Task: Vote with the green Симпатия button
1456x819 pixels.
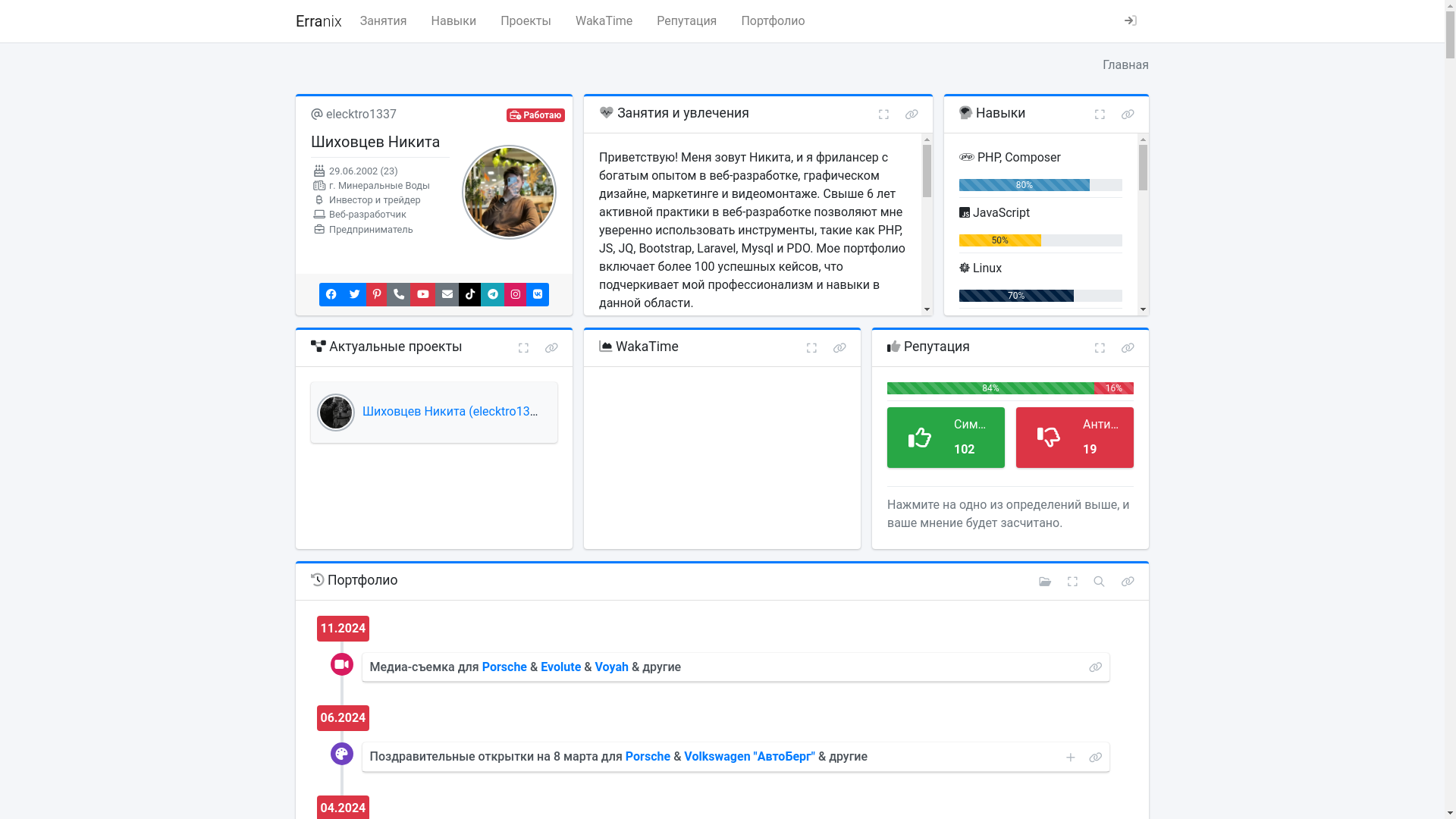Action: click(946, 438)
